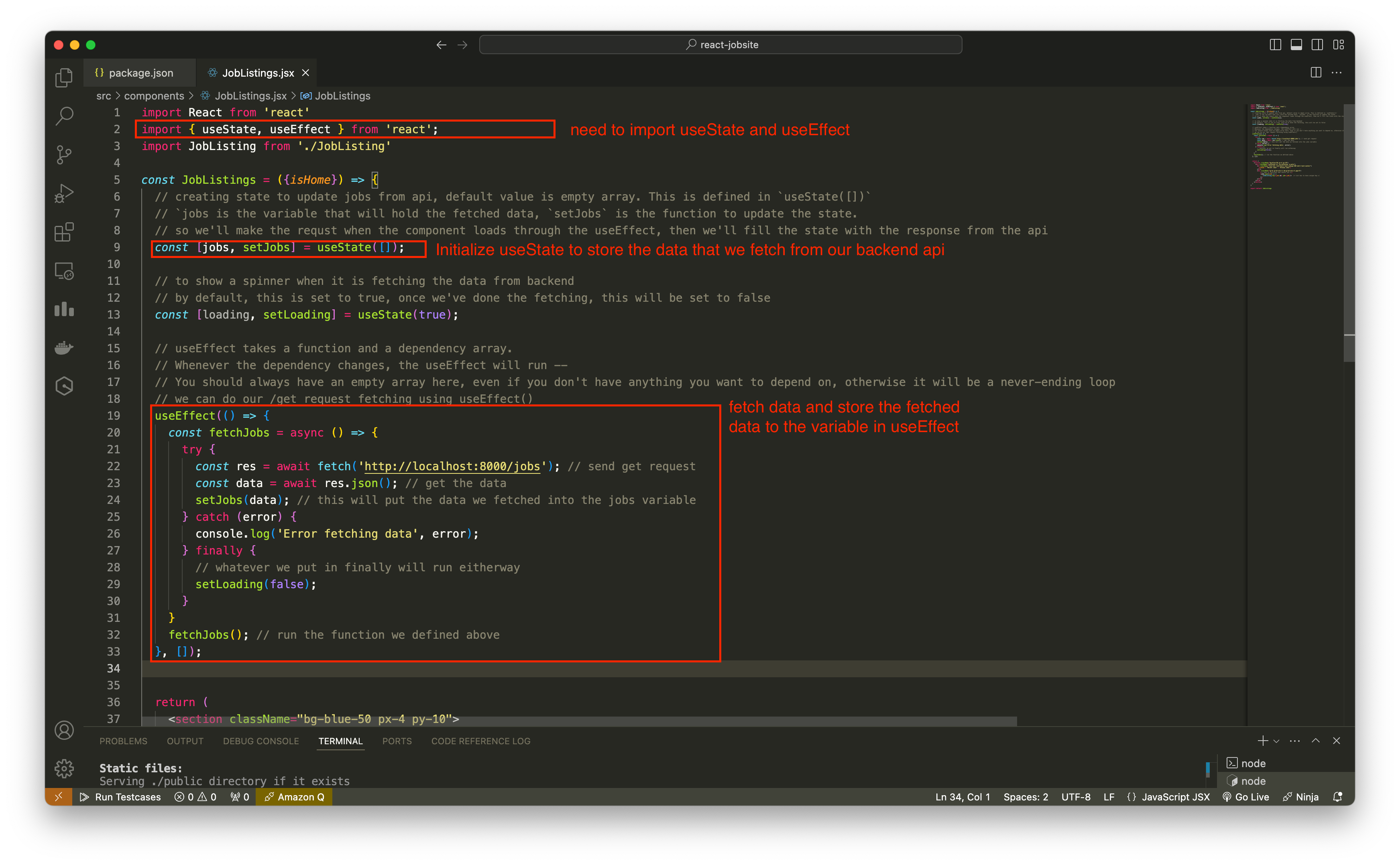Open the terminal launch profile dropdown arrow
The image size is (1400, 865).
[x=1276, y=741]
